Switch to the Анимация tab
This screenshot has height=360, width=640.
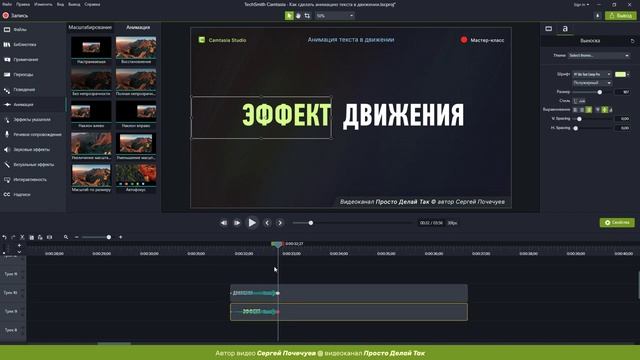coord(138,27)
